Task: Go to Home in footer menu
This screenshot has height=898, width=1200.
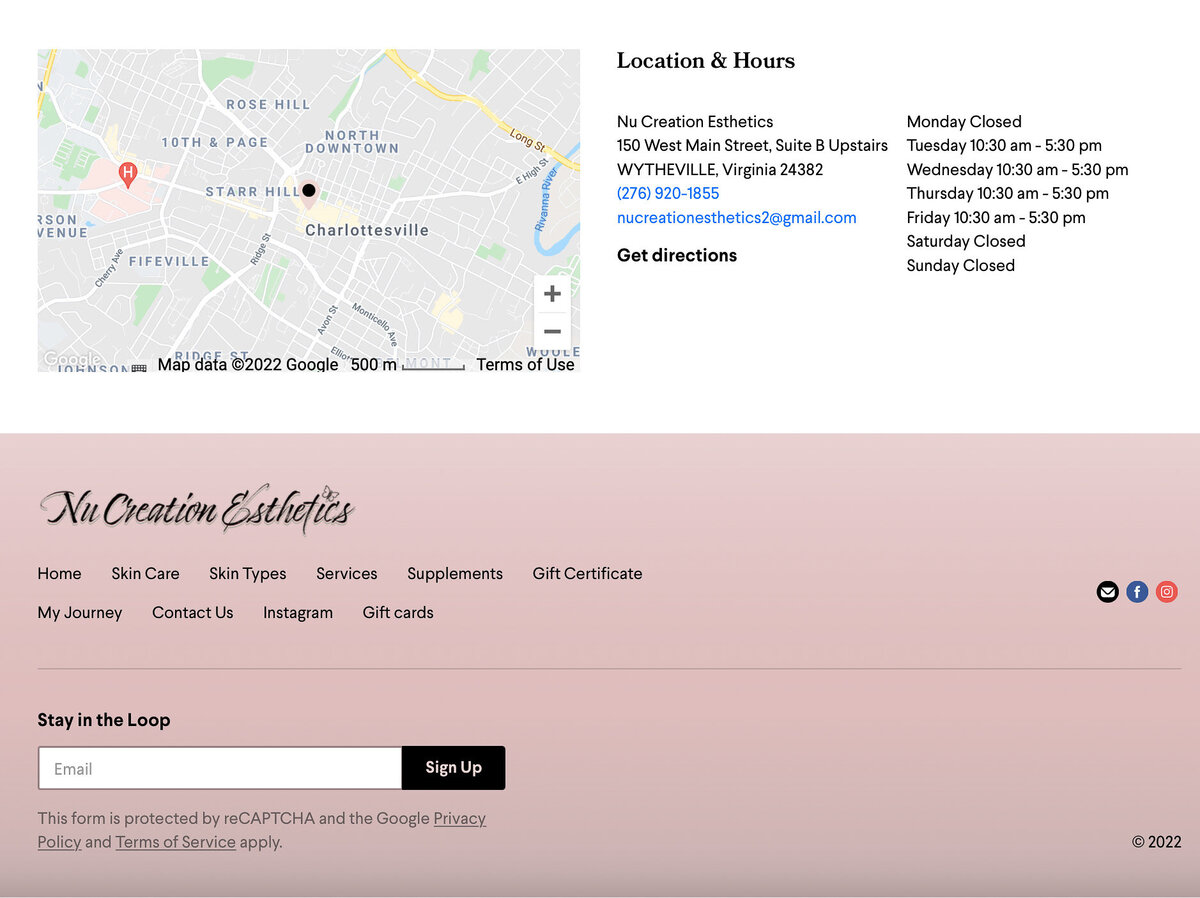Action: (59, 574)
